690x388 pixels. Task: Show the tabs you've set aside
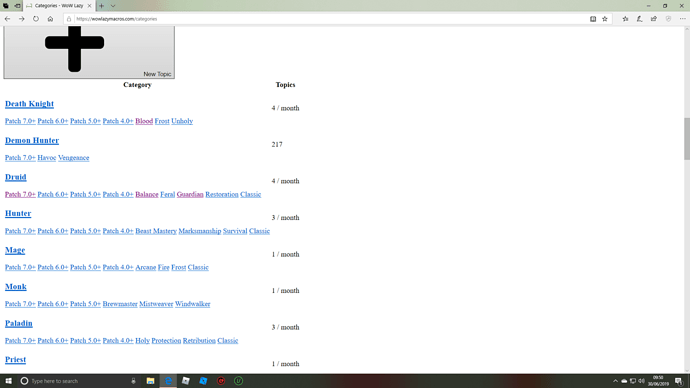pos(6,6)
